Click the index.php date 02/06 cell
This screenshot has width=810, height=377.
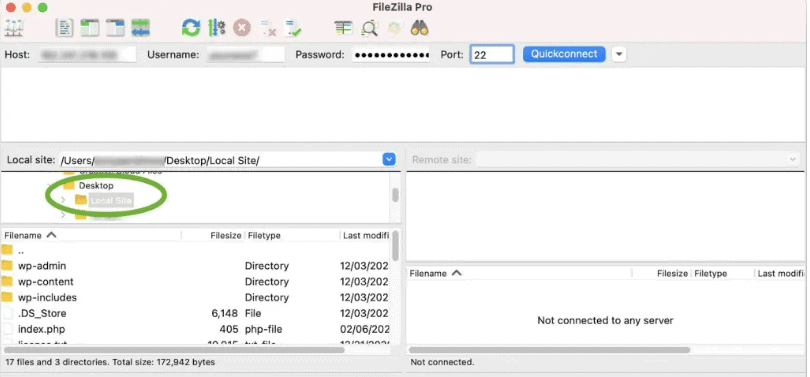pyautogui.click(x=364, y=329)
